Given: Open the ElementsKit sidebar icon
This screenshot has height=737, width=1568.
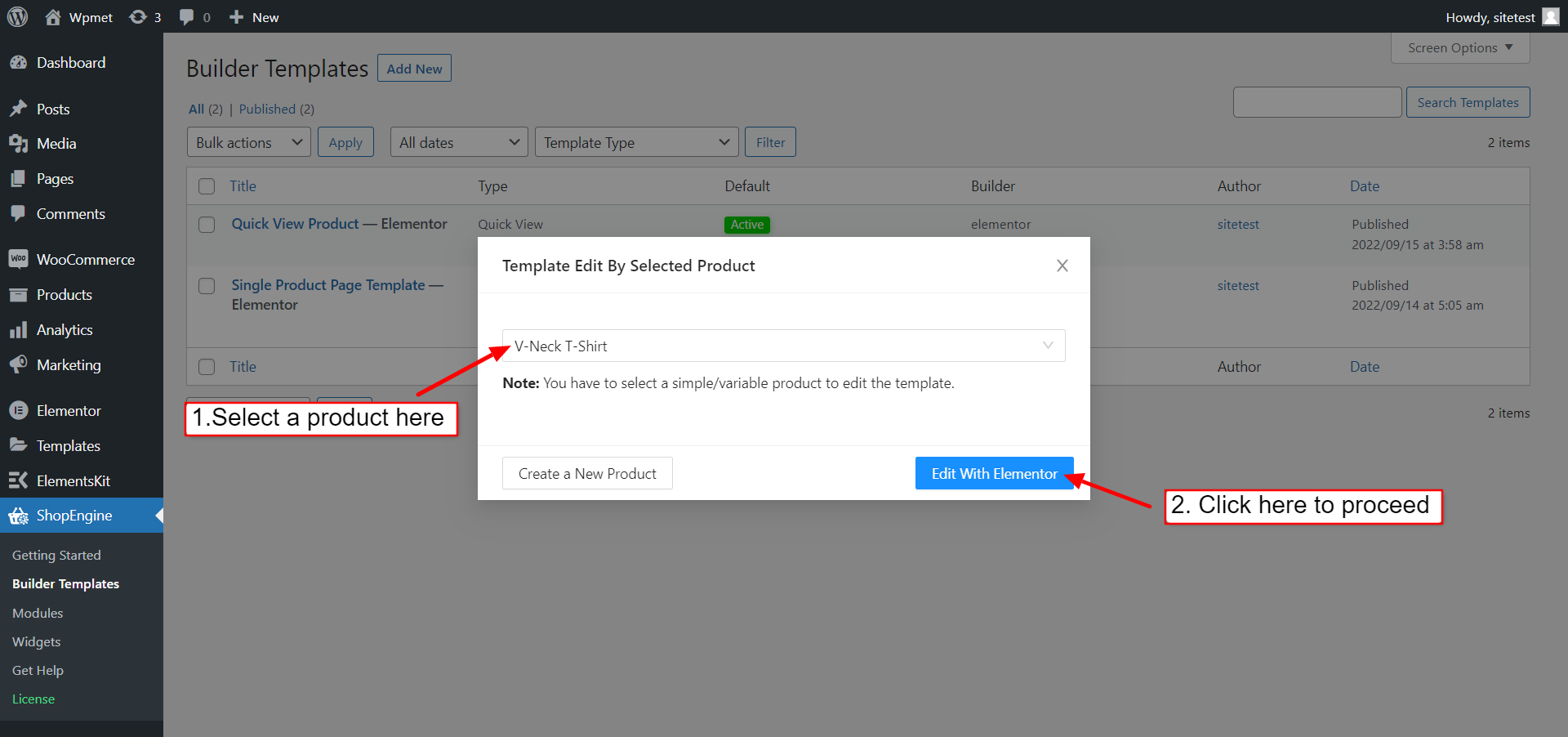Looking at the screenshot, I should tap(20, 480).
